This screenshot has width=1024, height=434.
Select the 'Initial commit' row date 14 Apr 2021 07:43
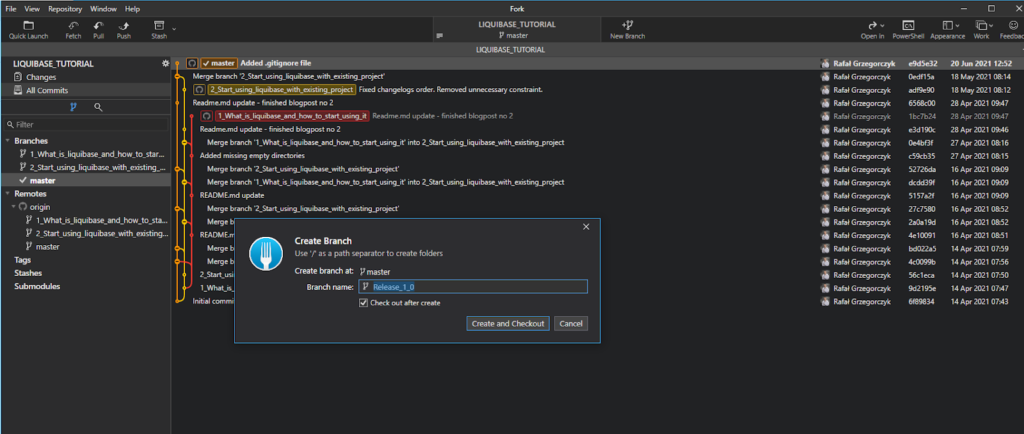pos(982,301)
